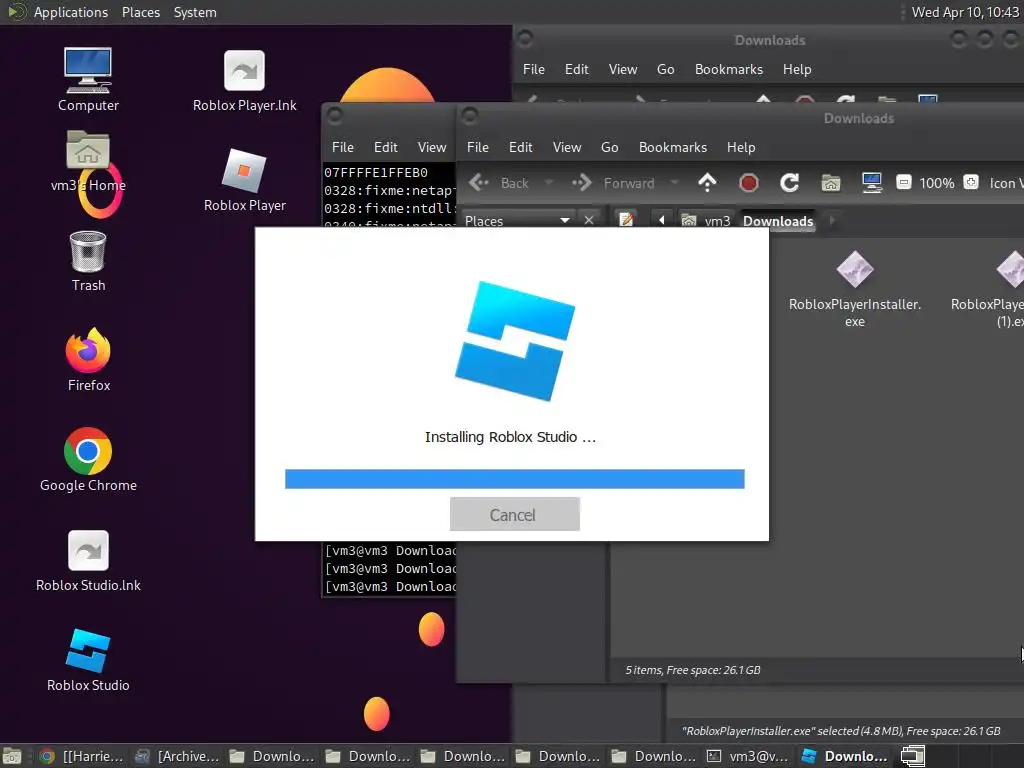
Task: Select the Roblox Studio.lnk shortcut
Action: click(x=88, y=560)
